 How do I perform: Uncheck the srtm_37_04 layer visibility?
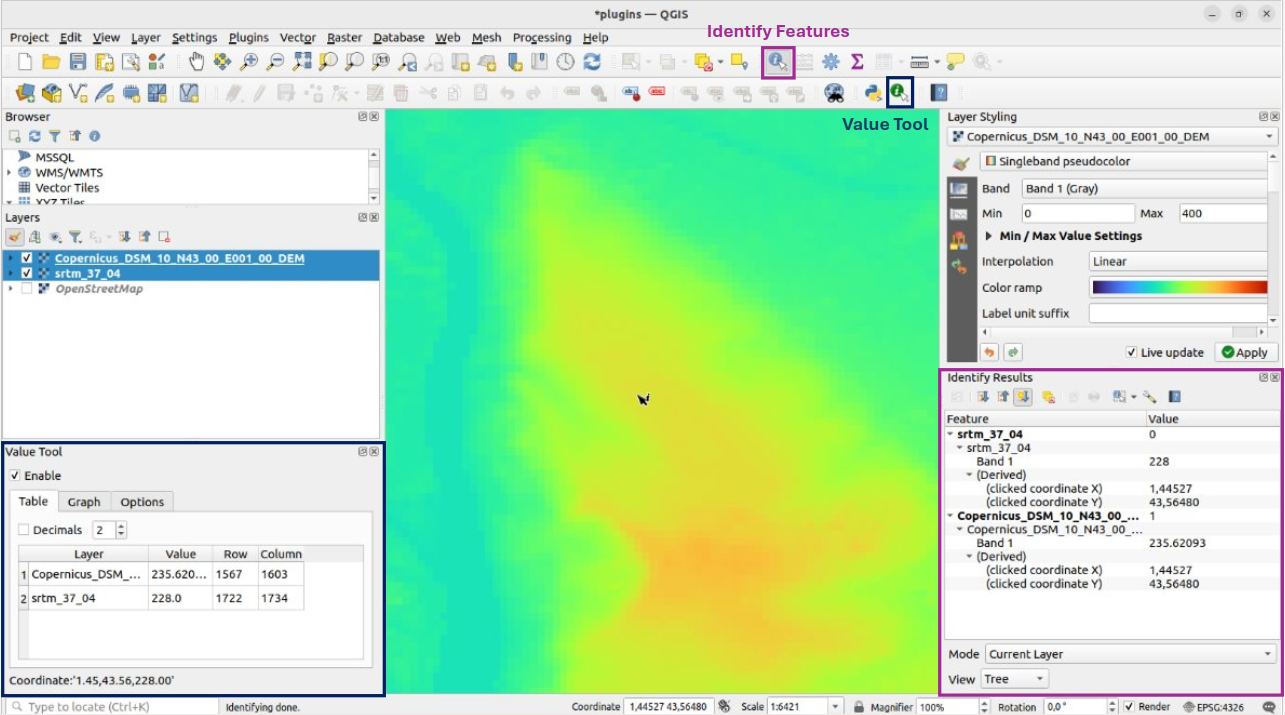point(27,273)
